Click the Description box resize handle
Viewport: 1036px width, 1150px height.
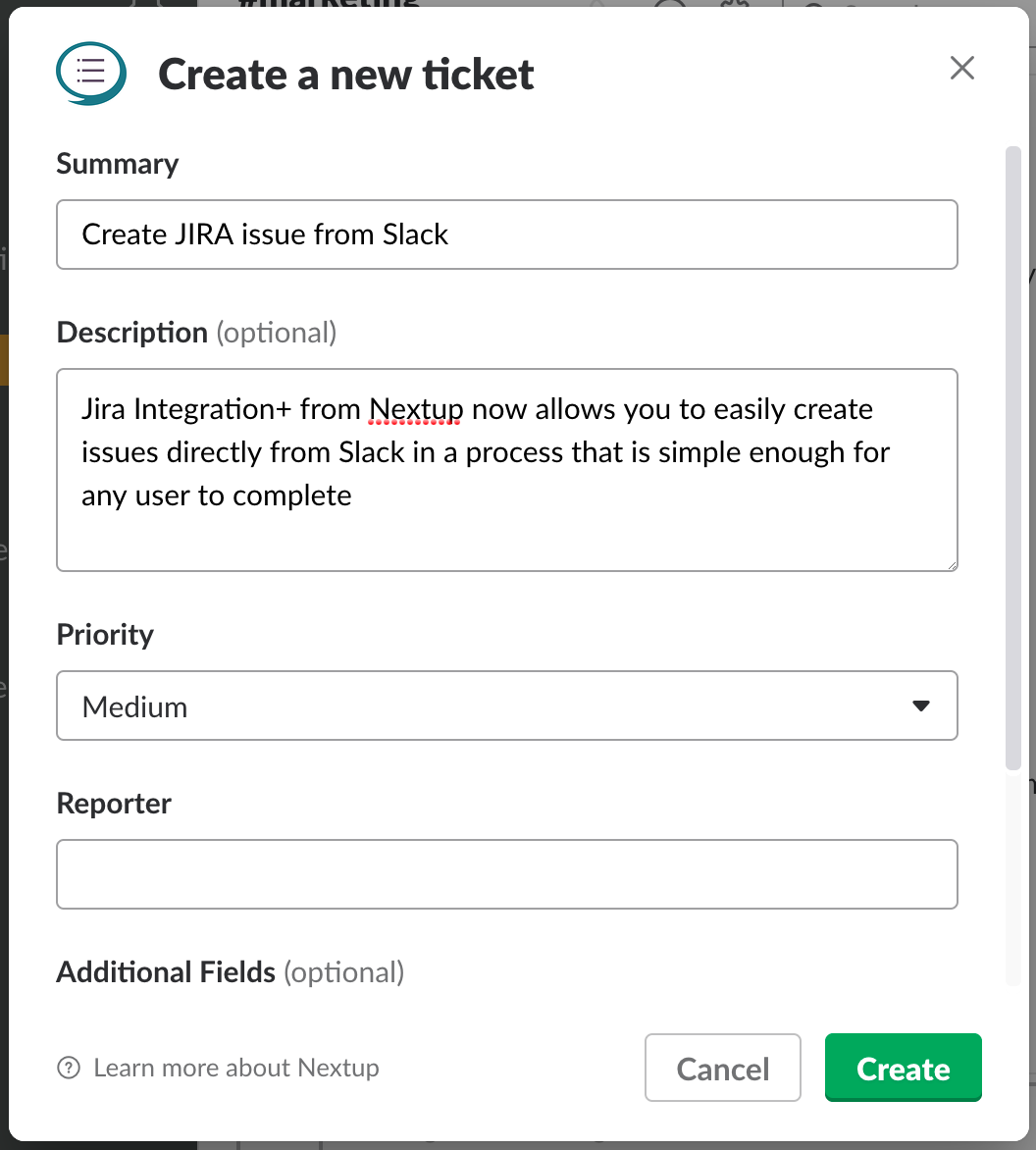click(951, 564)
